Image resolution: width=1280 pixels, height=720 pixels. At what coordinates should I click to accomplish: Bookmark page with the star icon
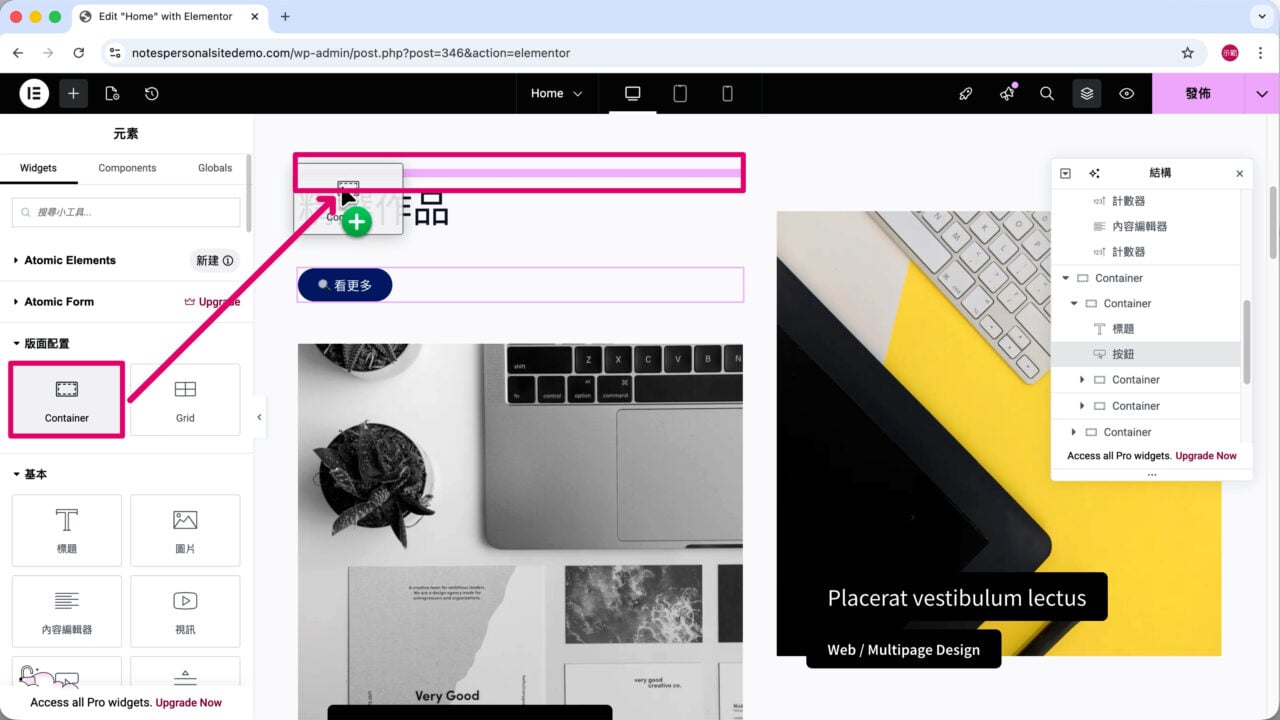(1187, 53)
